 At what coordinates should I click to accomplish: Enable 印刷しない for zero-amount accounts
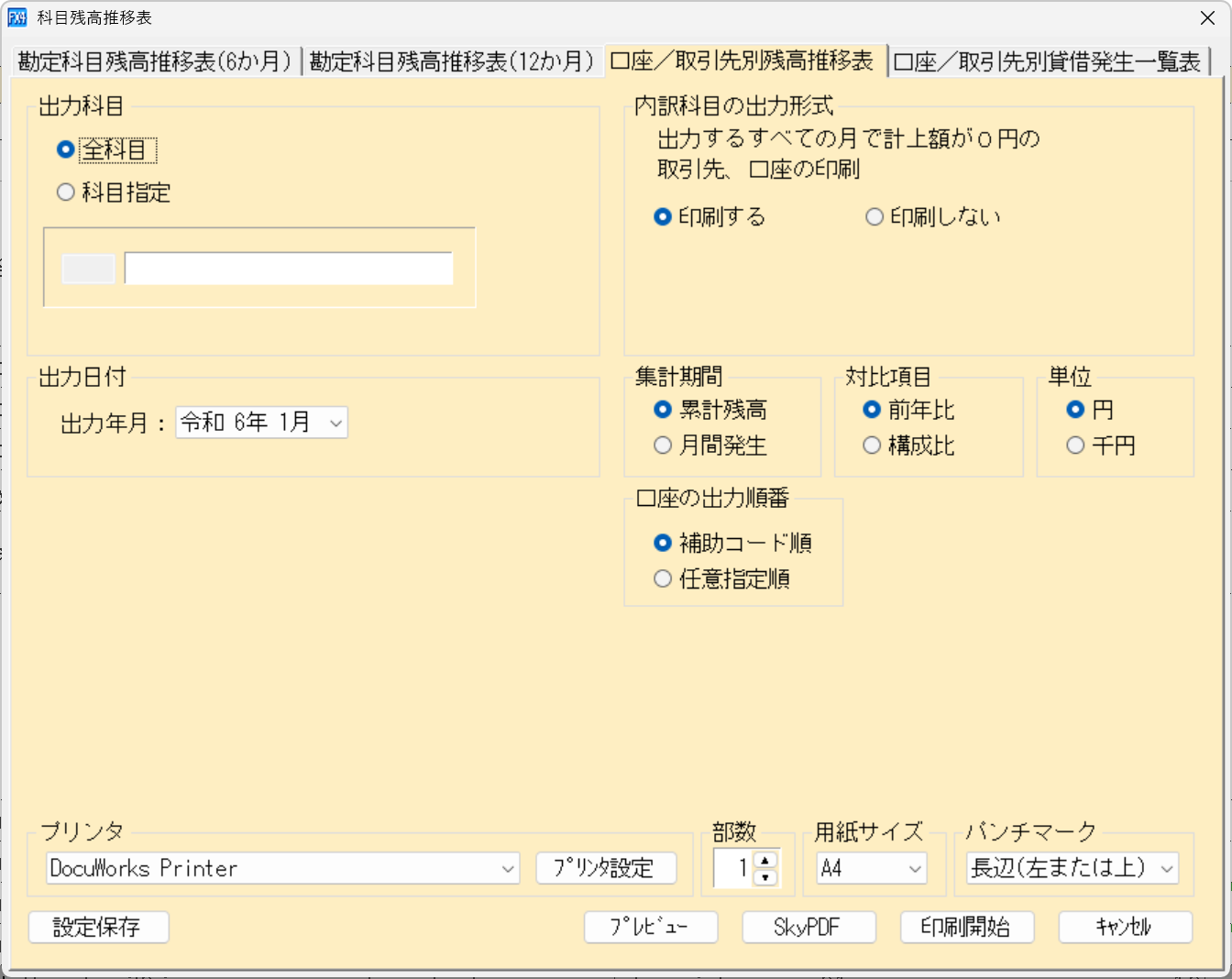coord(873,216)
